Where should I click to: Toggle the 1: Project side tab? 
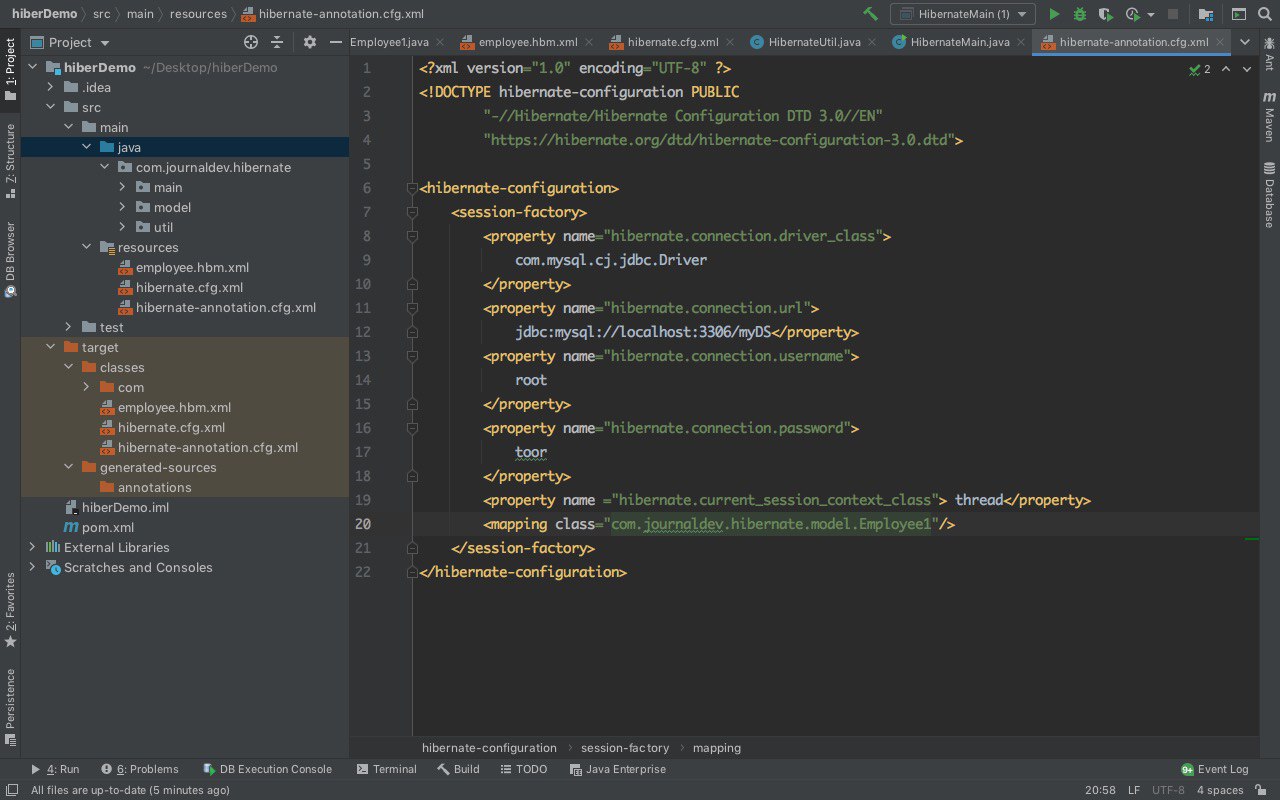(x=10, y=70)
